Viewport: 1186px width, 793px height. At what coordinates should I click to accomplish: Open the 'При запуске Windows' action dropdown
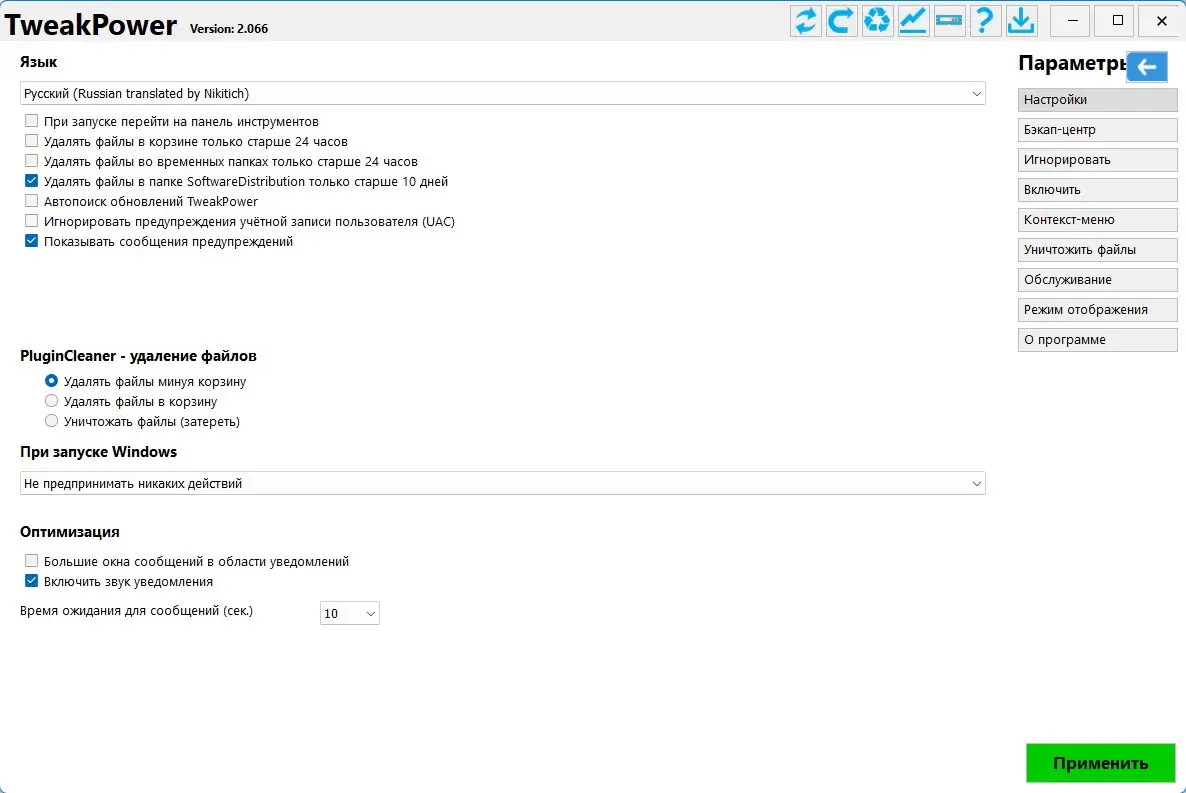pyautogui.click(x=502, y=483)
